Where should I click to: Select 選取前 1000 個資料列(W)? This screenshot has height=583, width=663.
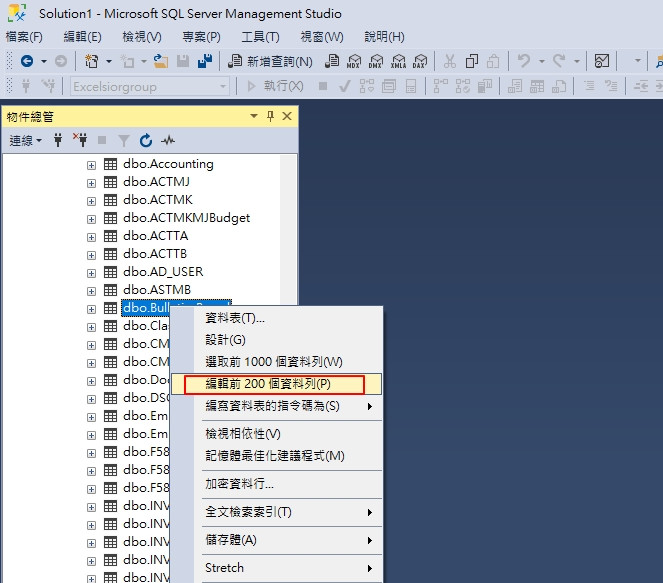pyautogui.click(x=277, y=362)
